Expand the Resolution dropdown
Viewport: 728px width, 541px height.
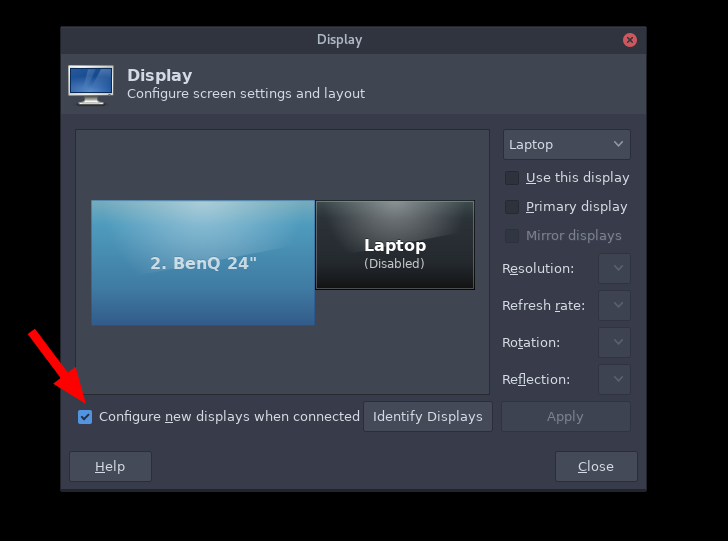click(614, 269)
